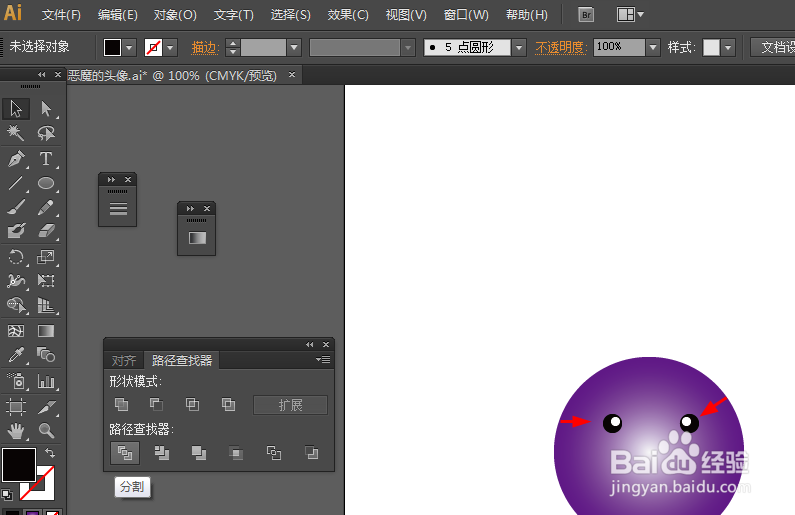
Task: Activate the Slice tool
Action: pyautogui.click(x=46, y=407)
